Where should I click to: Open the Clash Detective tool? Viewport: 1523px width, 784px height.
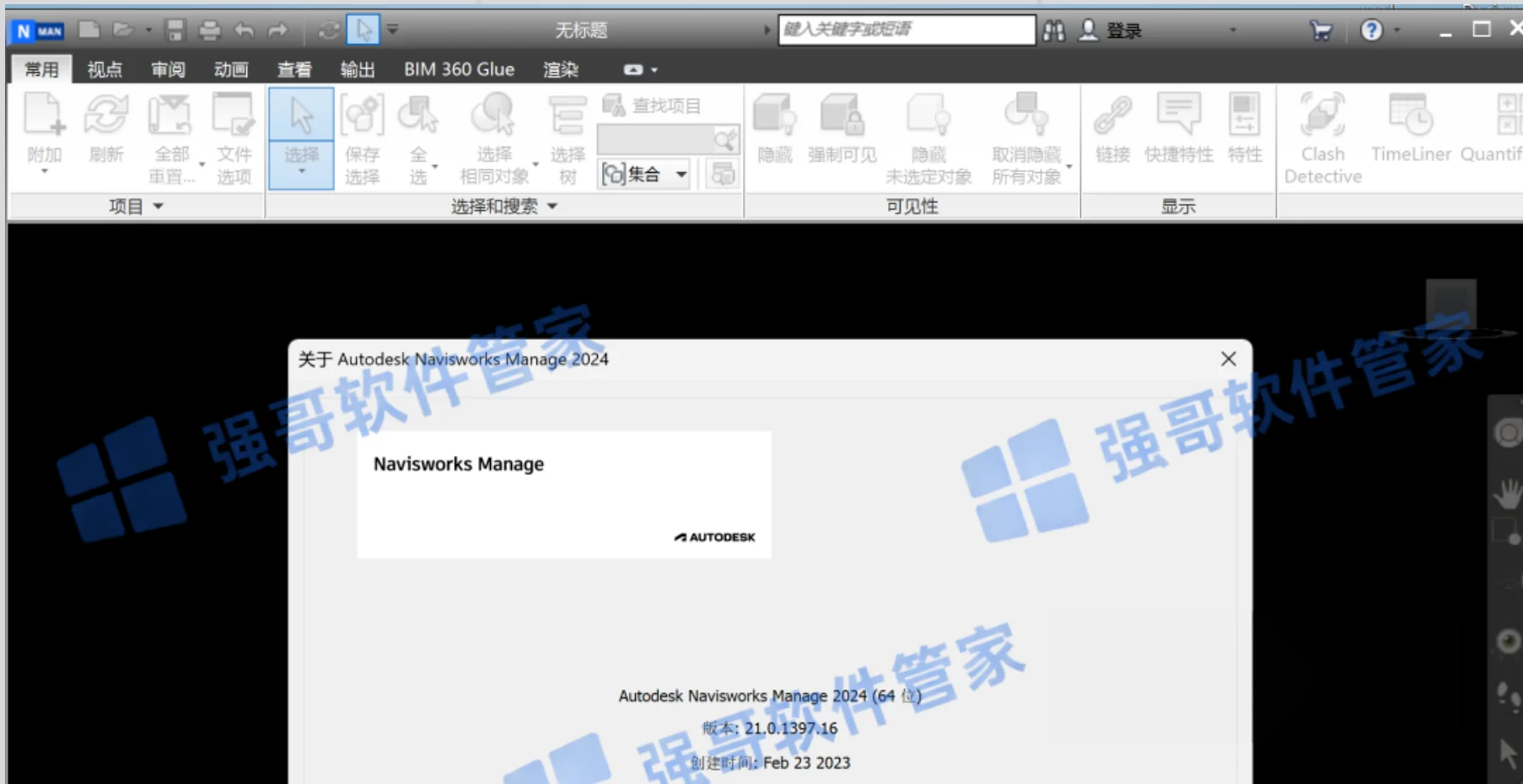click(x=1322, y=139)
